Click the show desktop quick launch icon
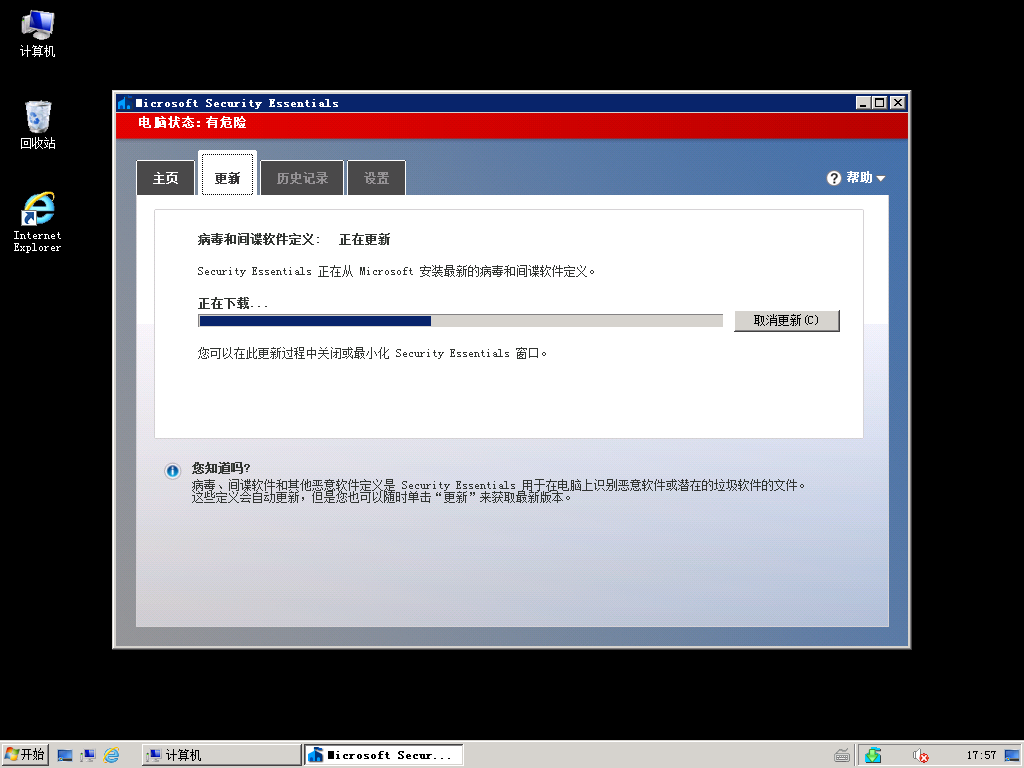This screenshot has width=1024, height=768. (65, 755)
